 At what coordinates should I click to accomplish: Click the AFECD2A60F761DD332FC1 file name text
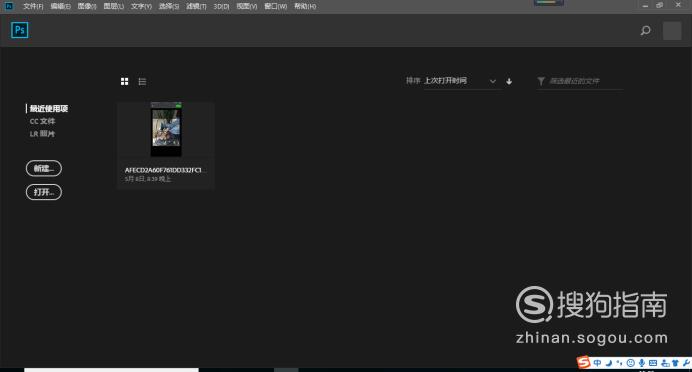[163, 170]
